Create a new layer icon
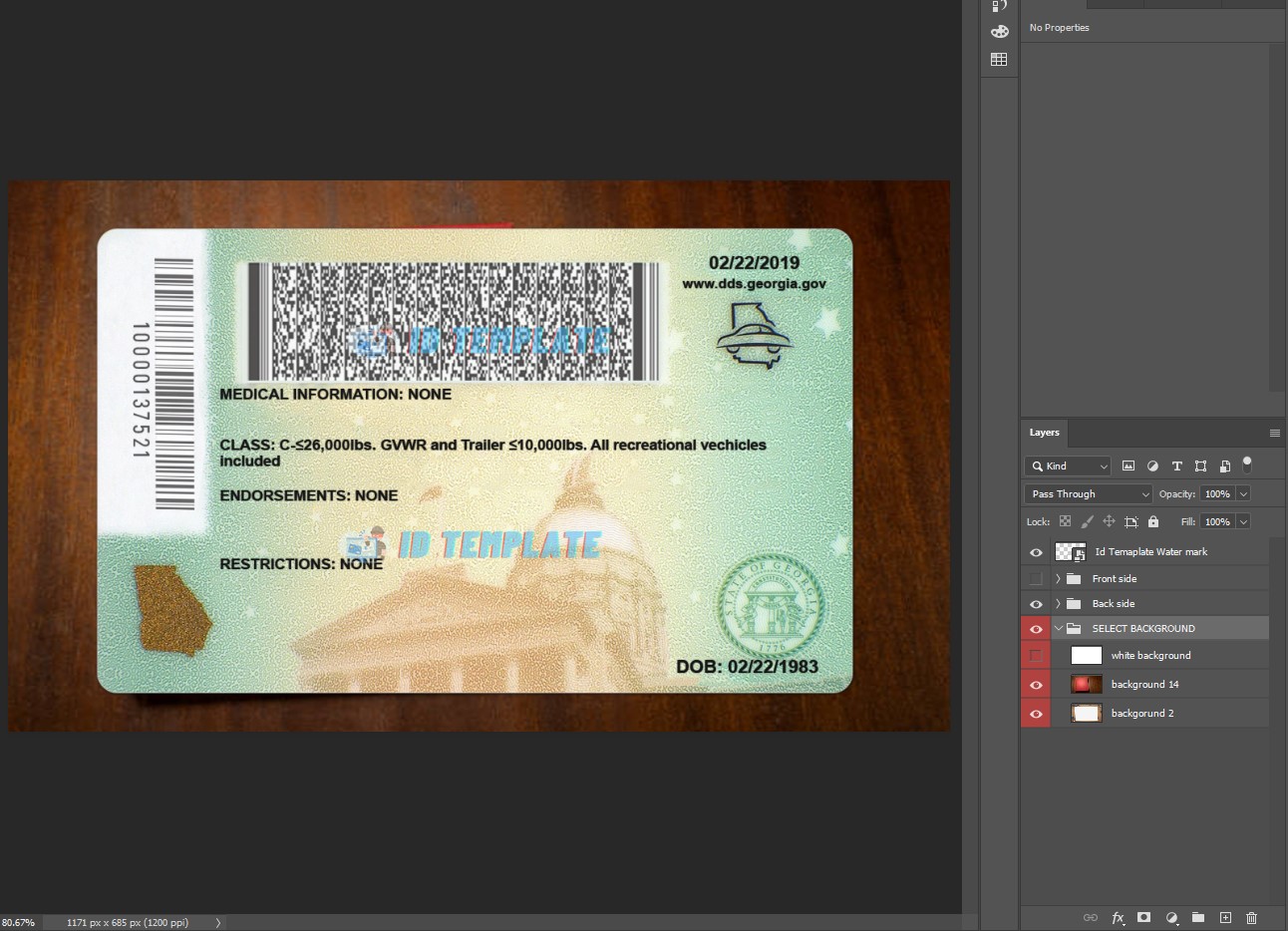 [1225, 917]
